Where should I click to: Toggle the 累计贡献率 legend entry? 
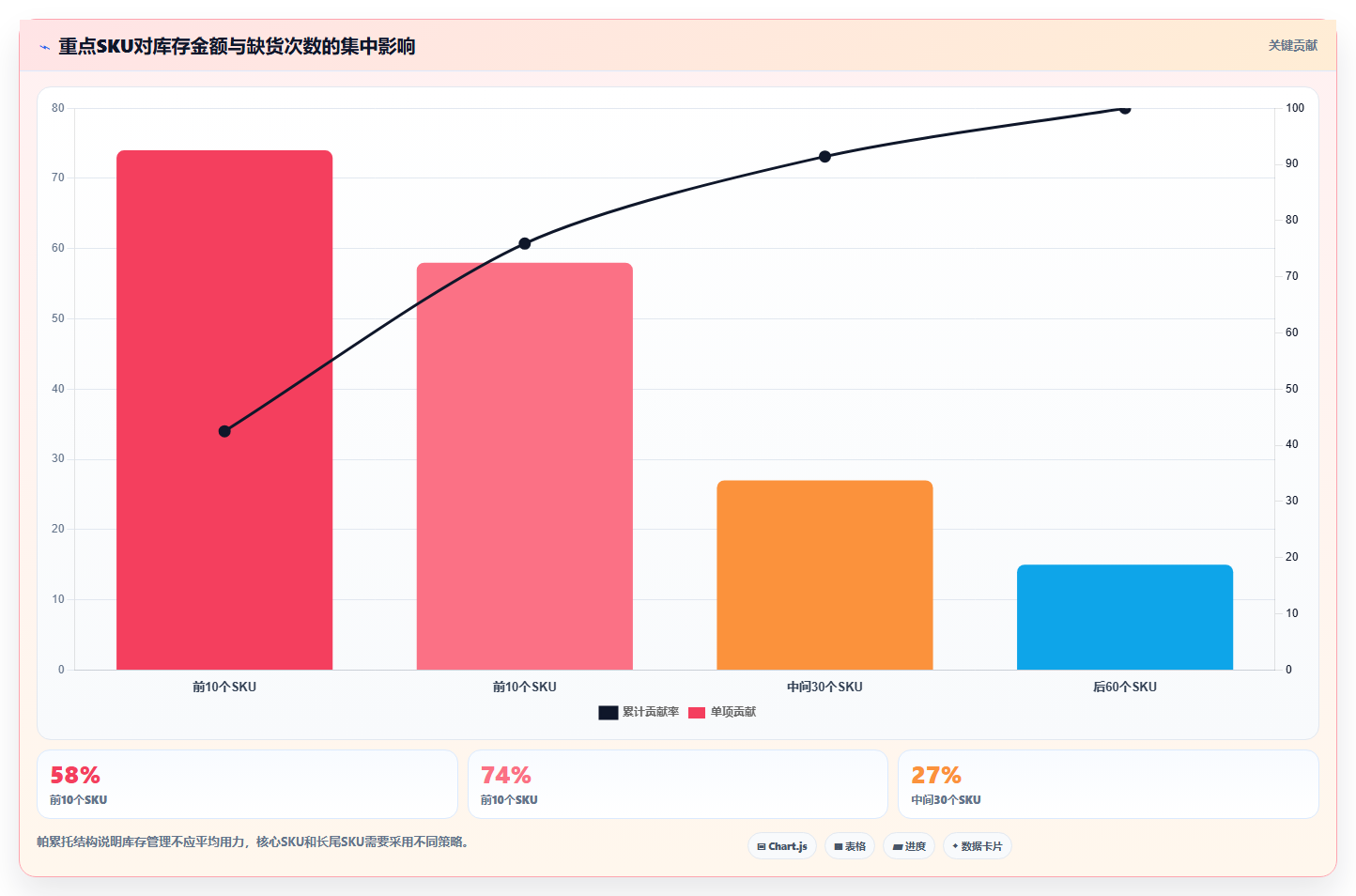tap(639, 712)
